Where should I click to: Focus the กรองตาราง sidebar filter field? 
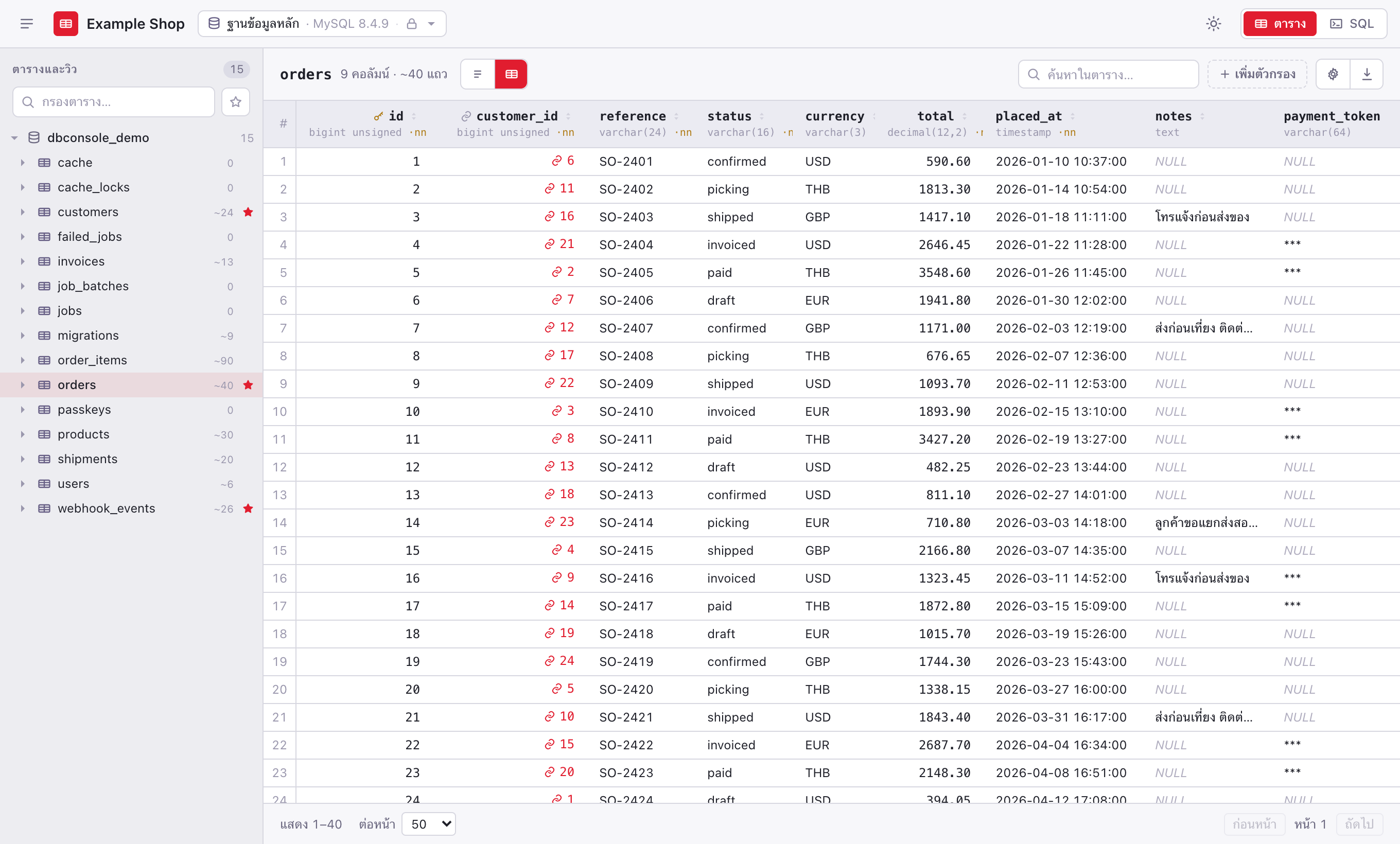tap(114, 102)
